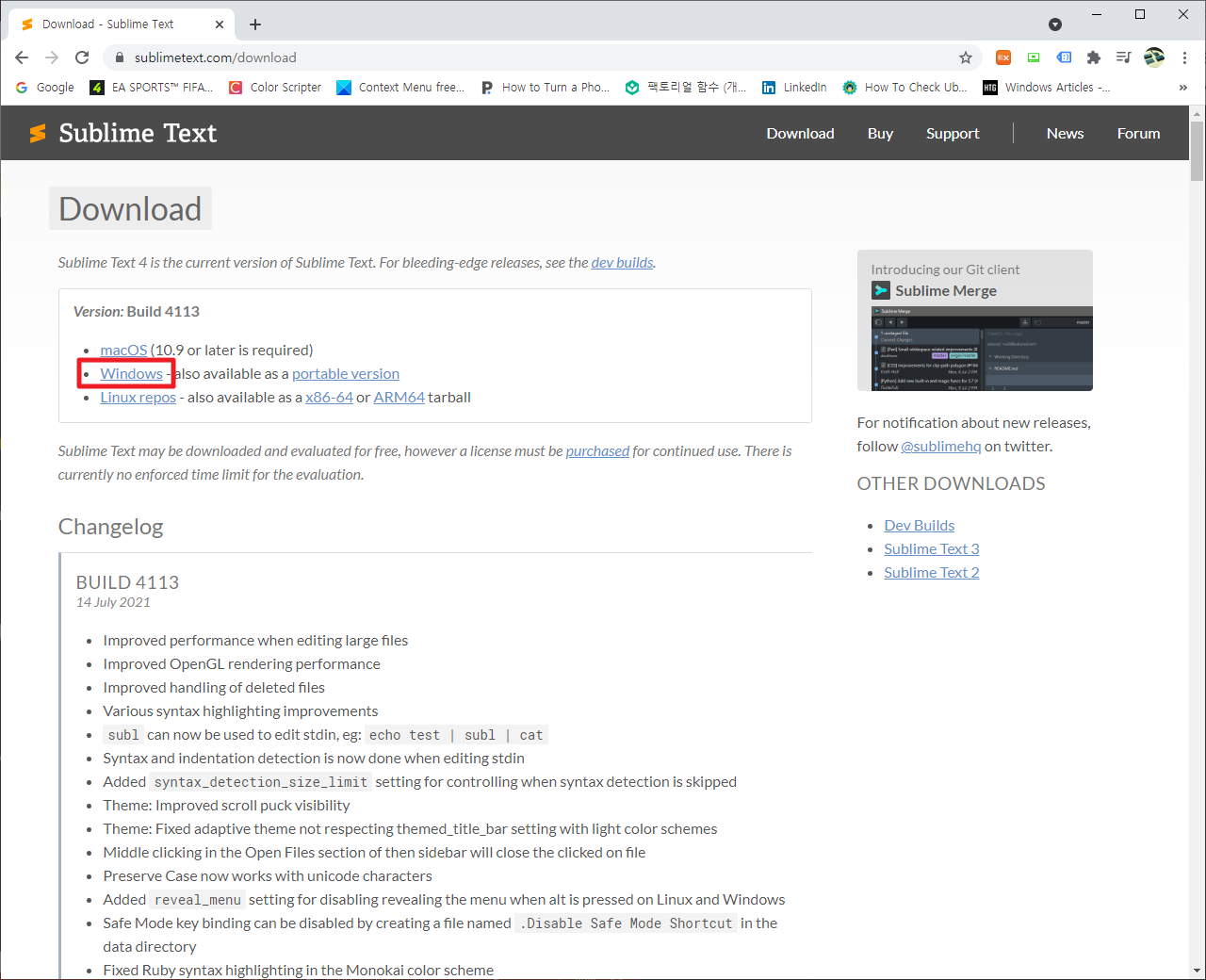
Task: Reload the Sublime Text download page
Action: coord(82,57)
